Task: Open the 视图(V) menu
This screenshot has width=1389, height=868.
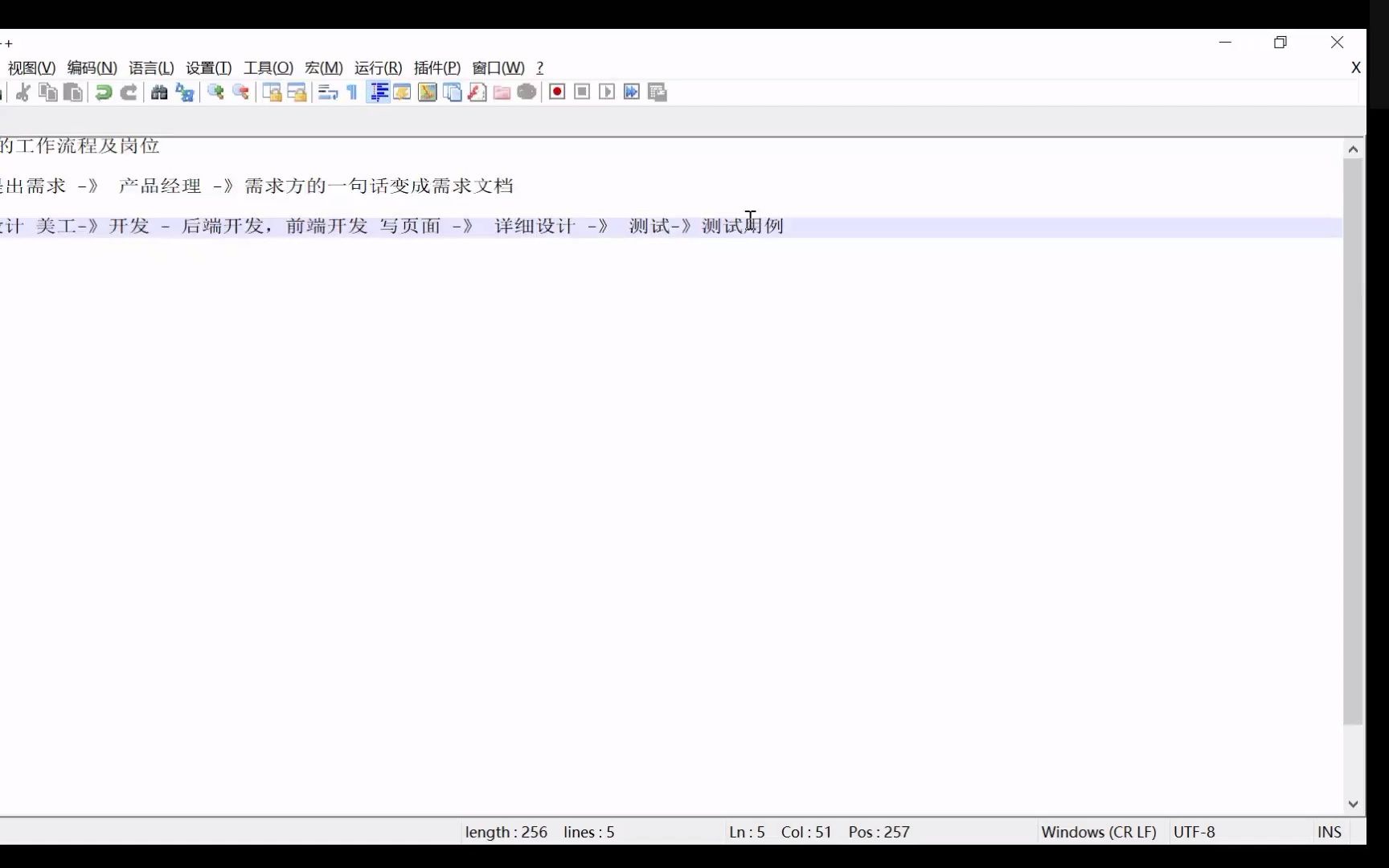Action: [31, 68]
